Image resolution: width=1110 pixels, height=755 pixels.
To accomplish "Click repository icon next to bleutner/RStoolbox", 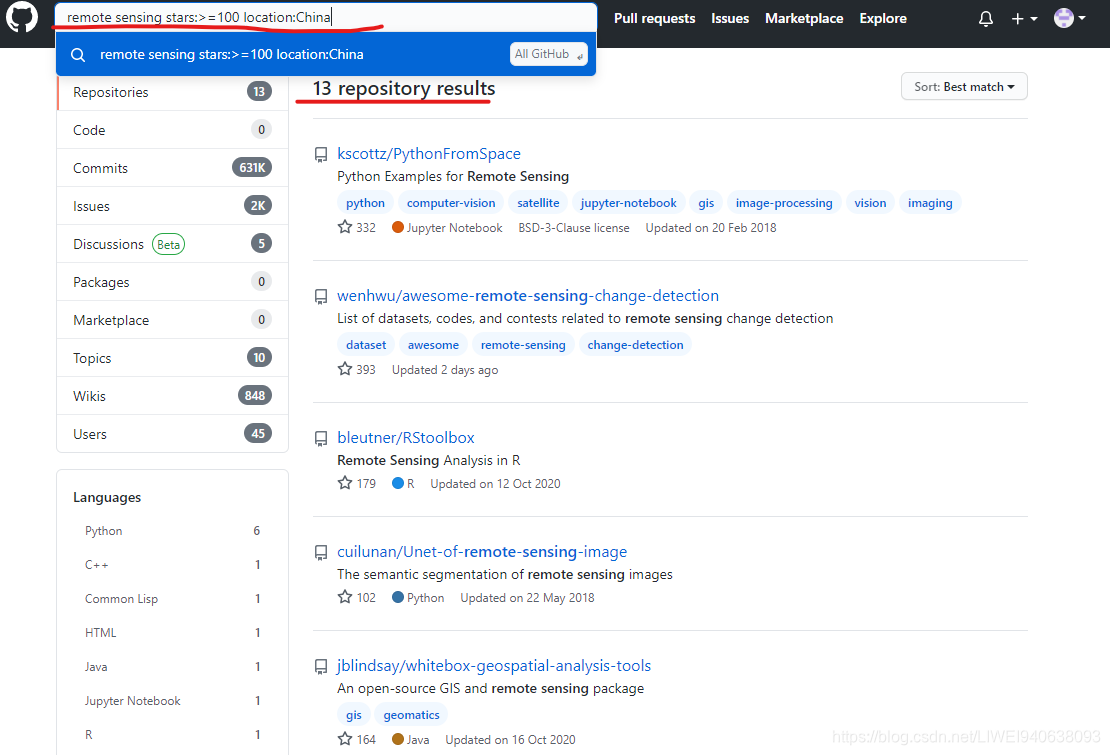I will tap(321, 439).
